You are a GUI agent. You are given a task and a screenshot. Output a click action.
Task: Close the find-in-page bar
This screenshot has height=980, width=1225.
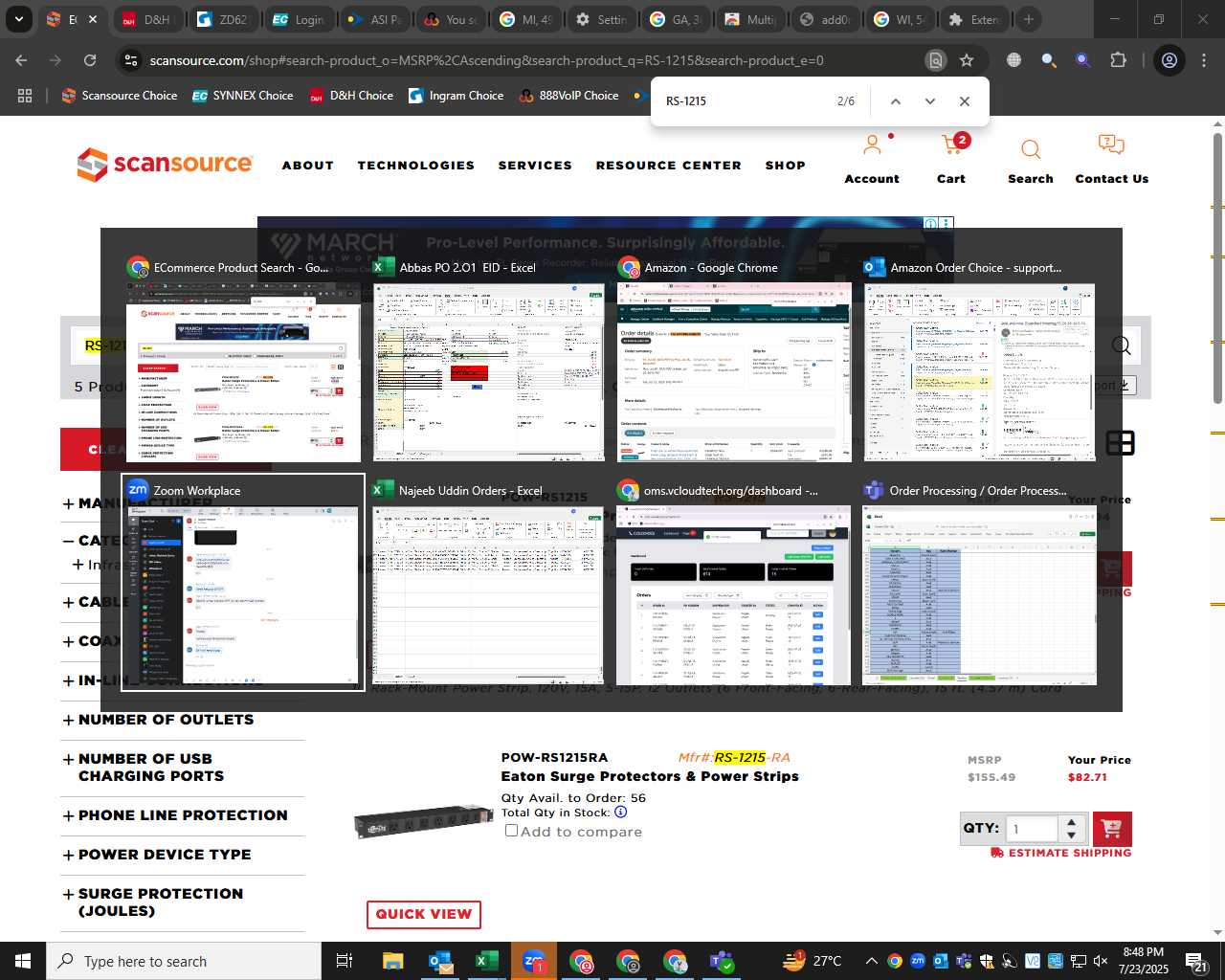coord(965,101)
